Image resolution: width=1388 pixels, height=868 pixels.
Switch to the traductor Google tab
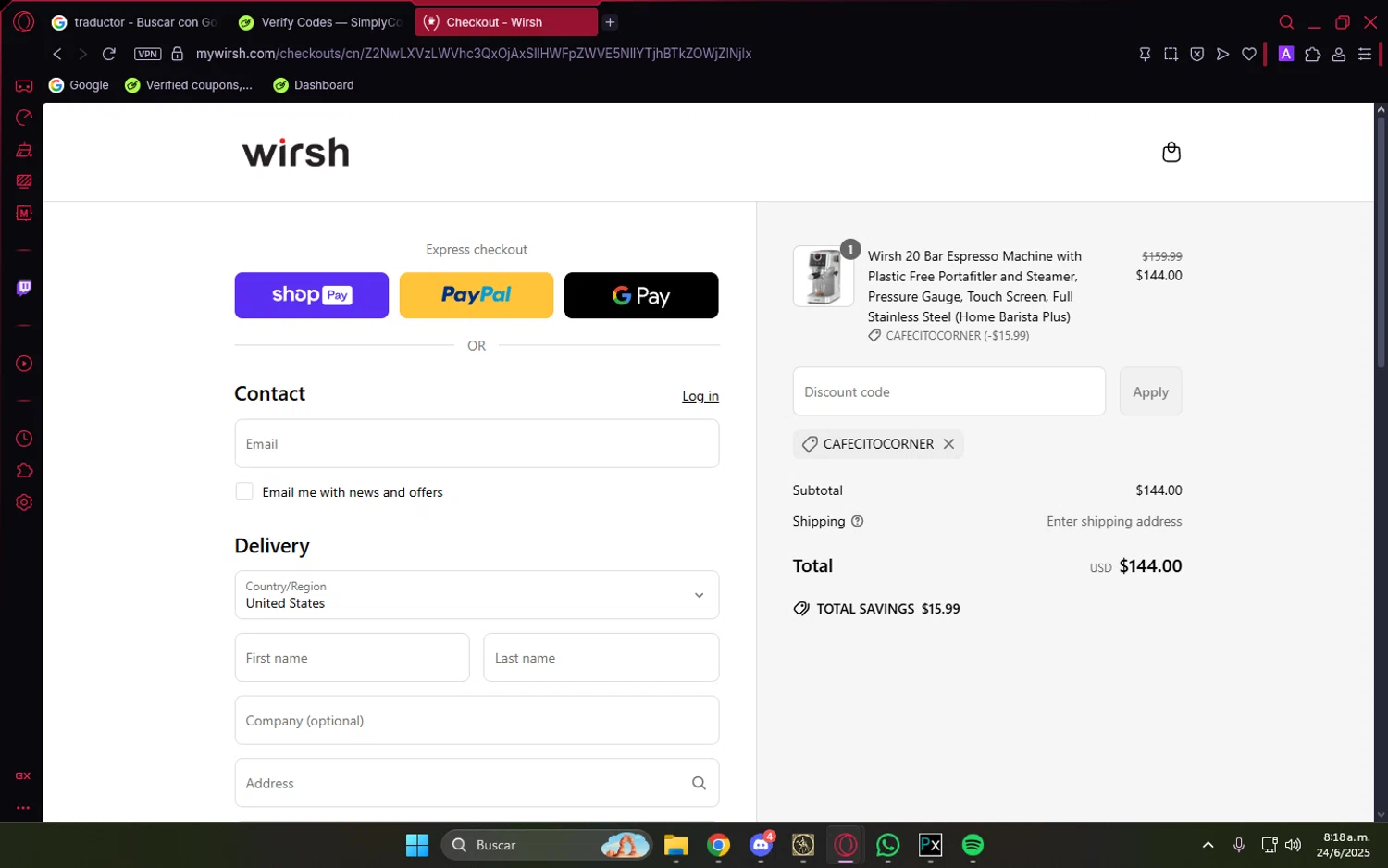click(x=134, y=22)
